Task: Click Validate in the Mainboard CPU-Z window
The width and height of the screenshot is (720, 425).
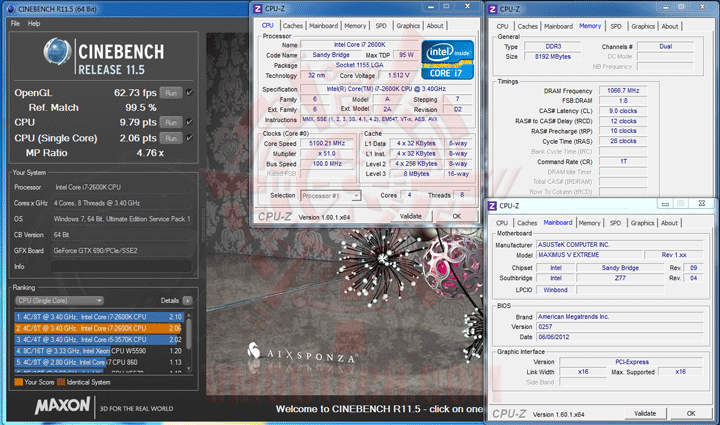Action: [645, 414]
